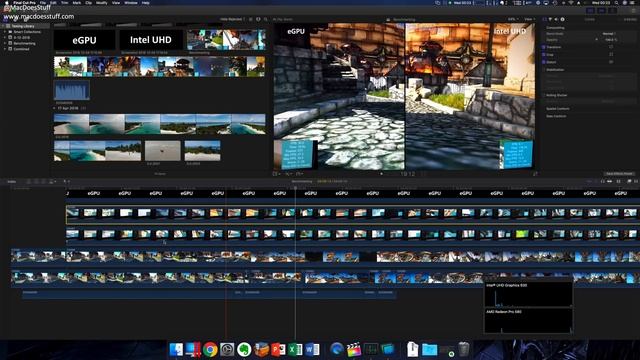Open the viewer zoom percentage dropdown

tap(512, 19)
